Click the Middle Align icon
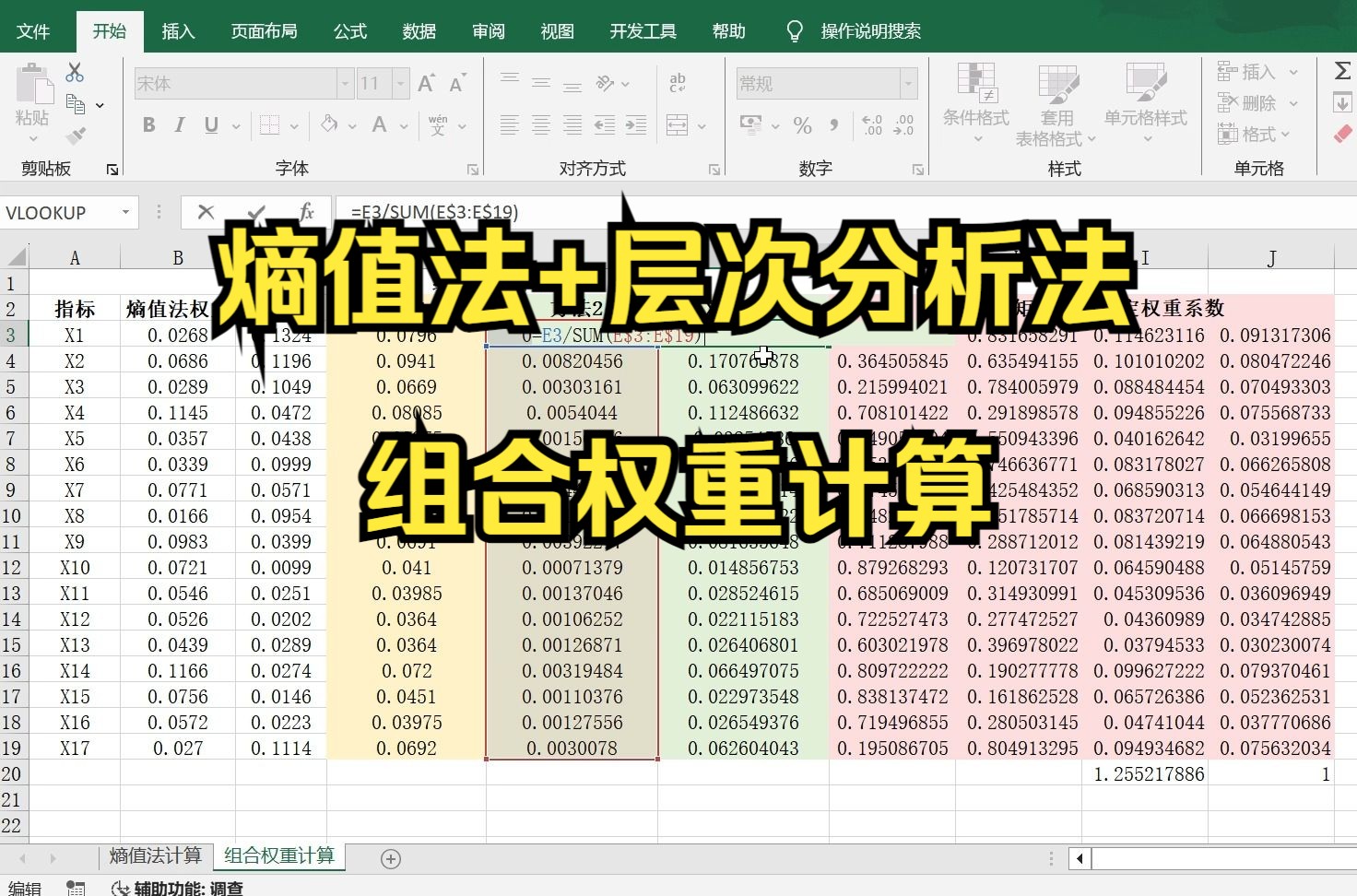Viewport: 1357px width, 896px height. click(x=541, y=83)
